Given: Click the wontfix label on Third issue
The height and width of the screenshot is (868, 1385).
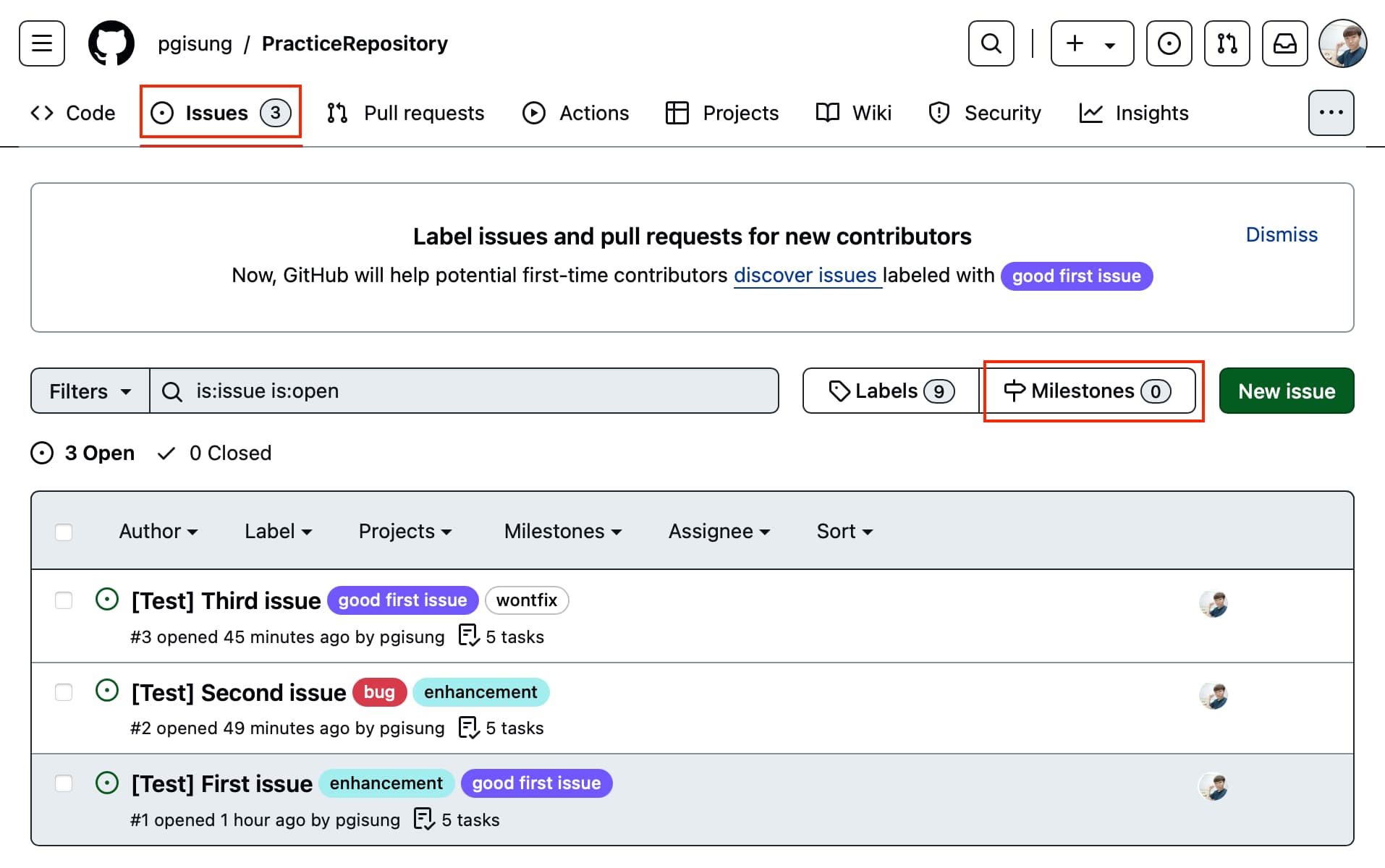Looking at the screenshot, I should [527, 600].
